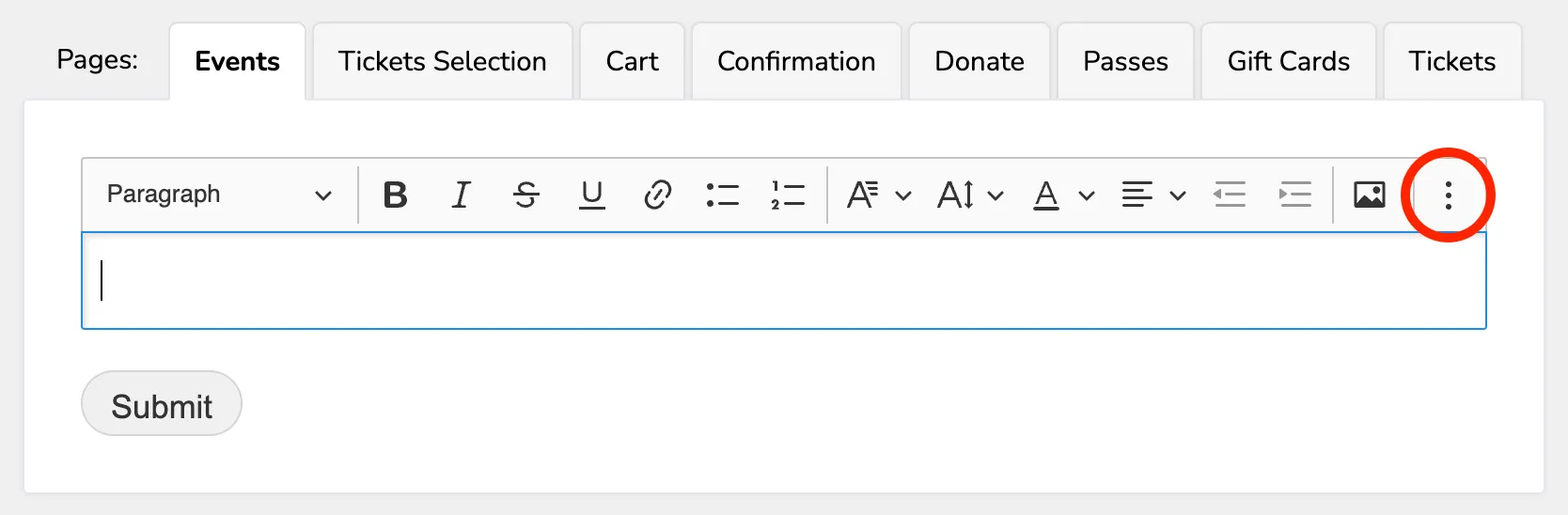Open the font color picker
Screen dimensions: 1568x515
pos(1063,195)
